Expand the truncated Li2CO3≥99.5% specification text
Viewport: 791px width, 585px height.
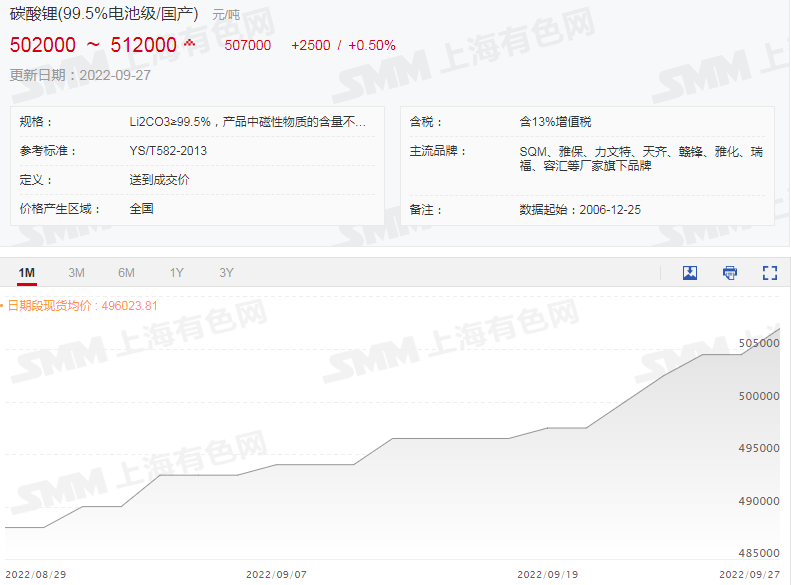pyautogui.click(x=247, y=122)
